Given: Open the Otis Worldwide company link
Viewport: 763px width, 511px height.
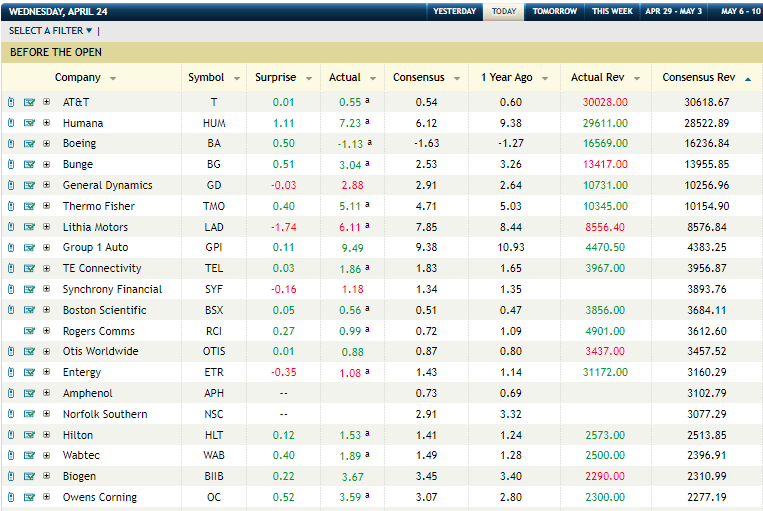Looking at the screenshot, I should tap(101, 351).
